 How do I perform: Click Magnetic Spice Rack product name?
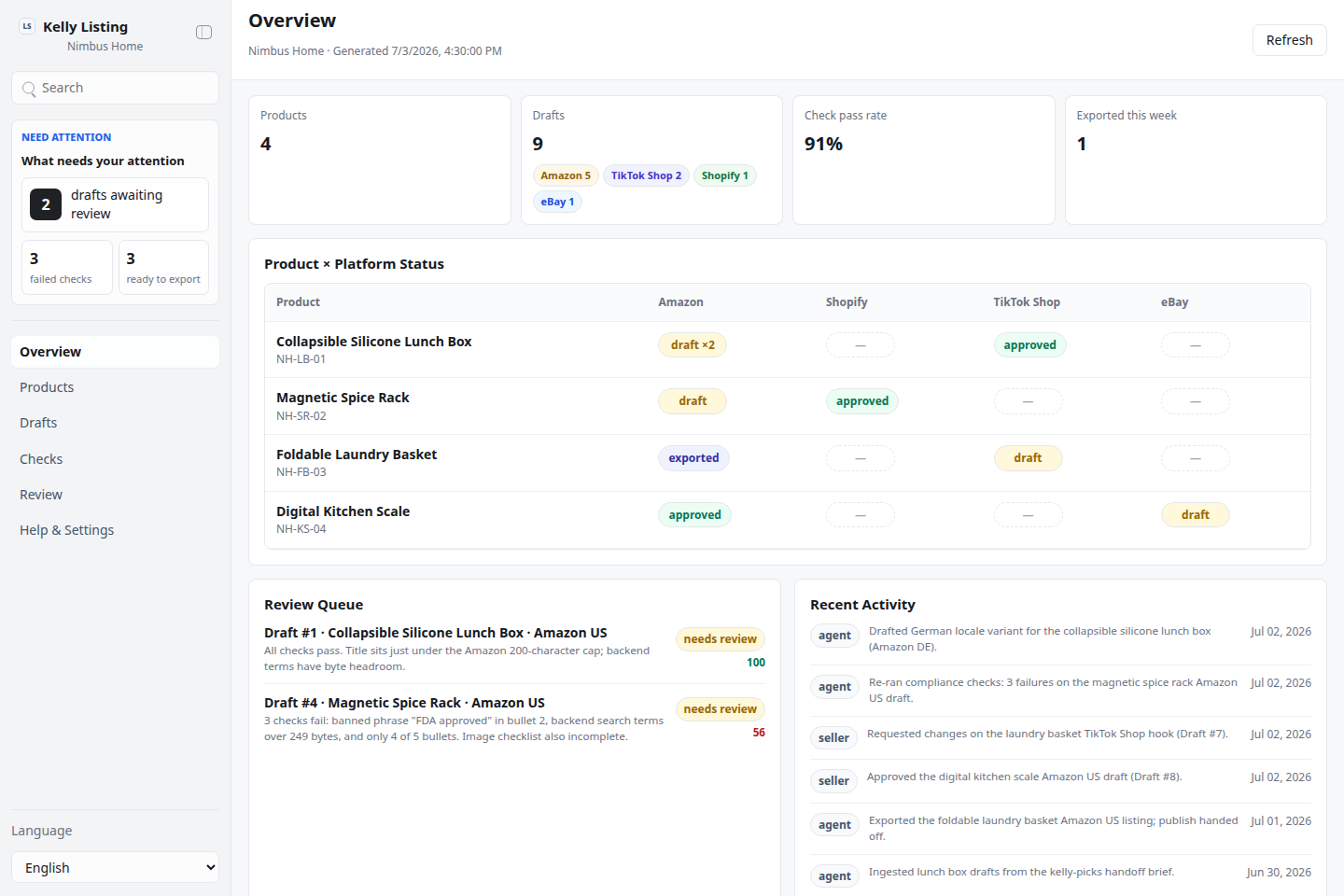point(343,398)
